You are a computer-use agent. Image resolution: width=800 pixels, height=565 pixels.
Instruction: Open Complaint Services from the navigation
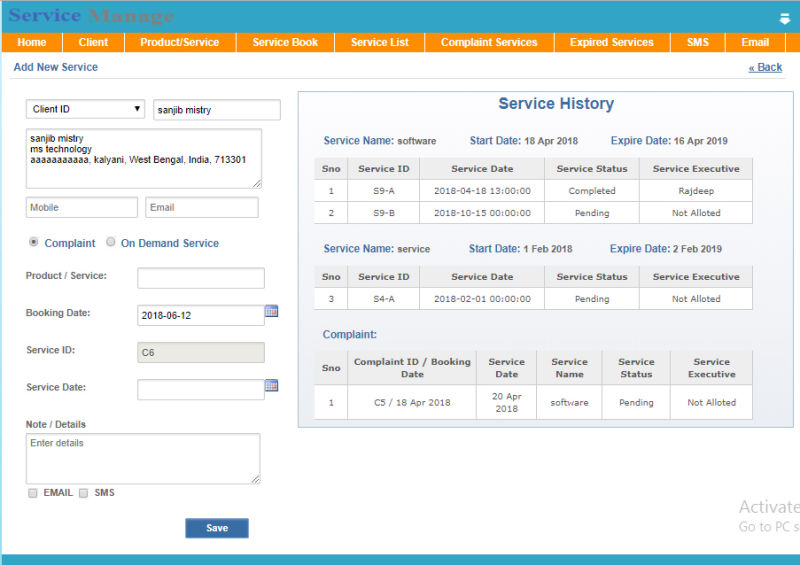click(489, 42)
